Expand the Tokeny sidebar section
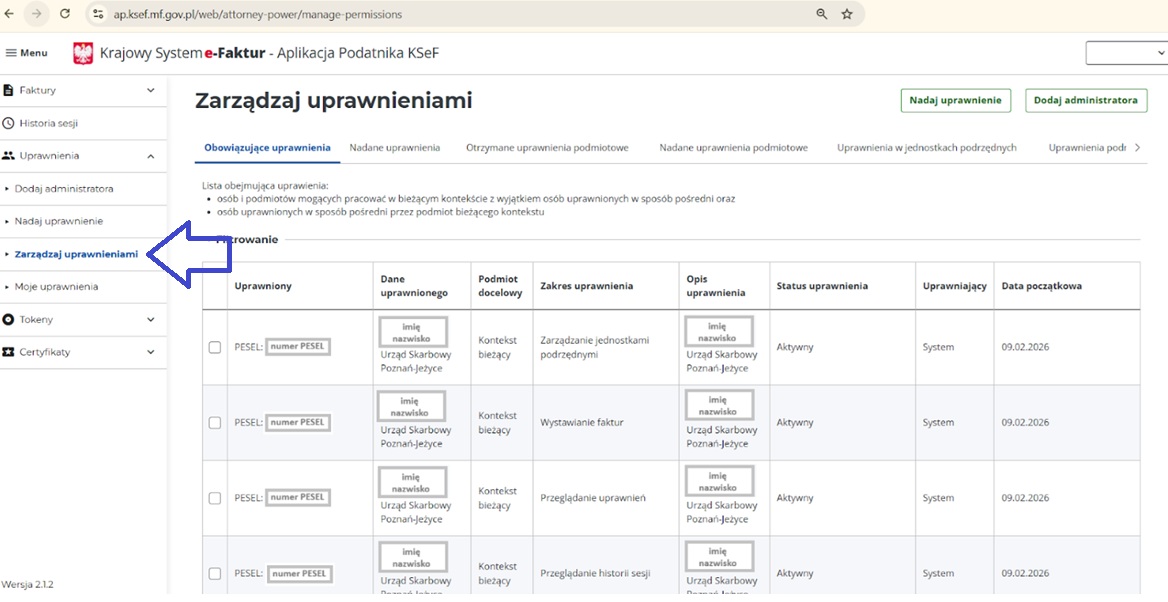Image resolution: width=1168 pixels, height=602 pixels. (x=151, y=320)
